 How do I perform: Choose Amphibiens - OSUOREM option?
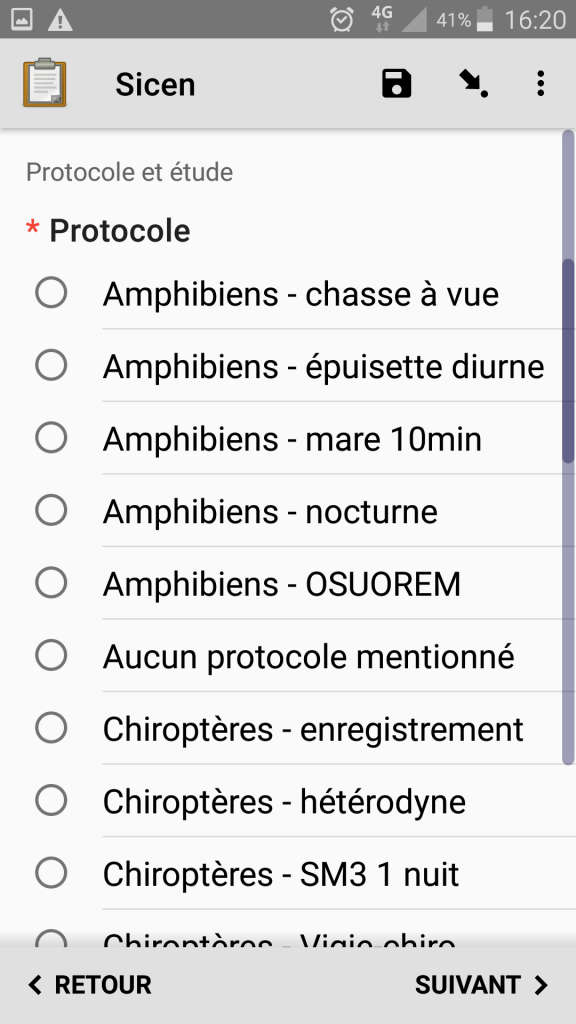[287, 583]
